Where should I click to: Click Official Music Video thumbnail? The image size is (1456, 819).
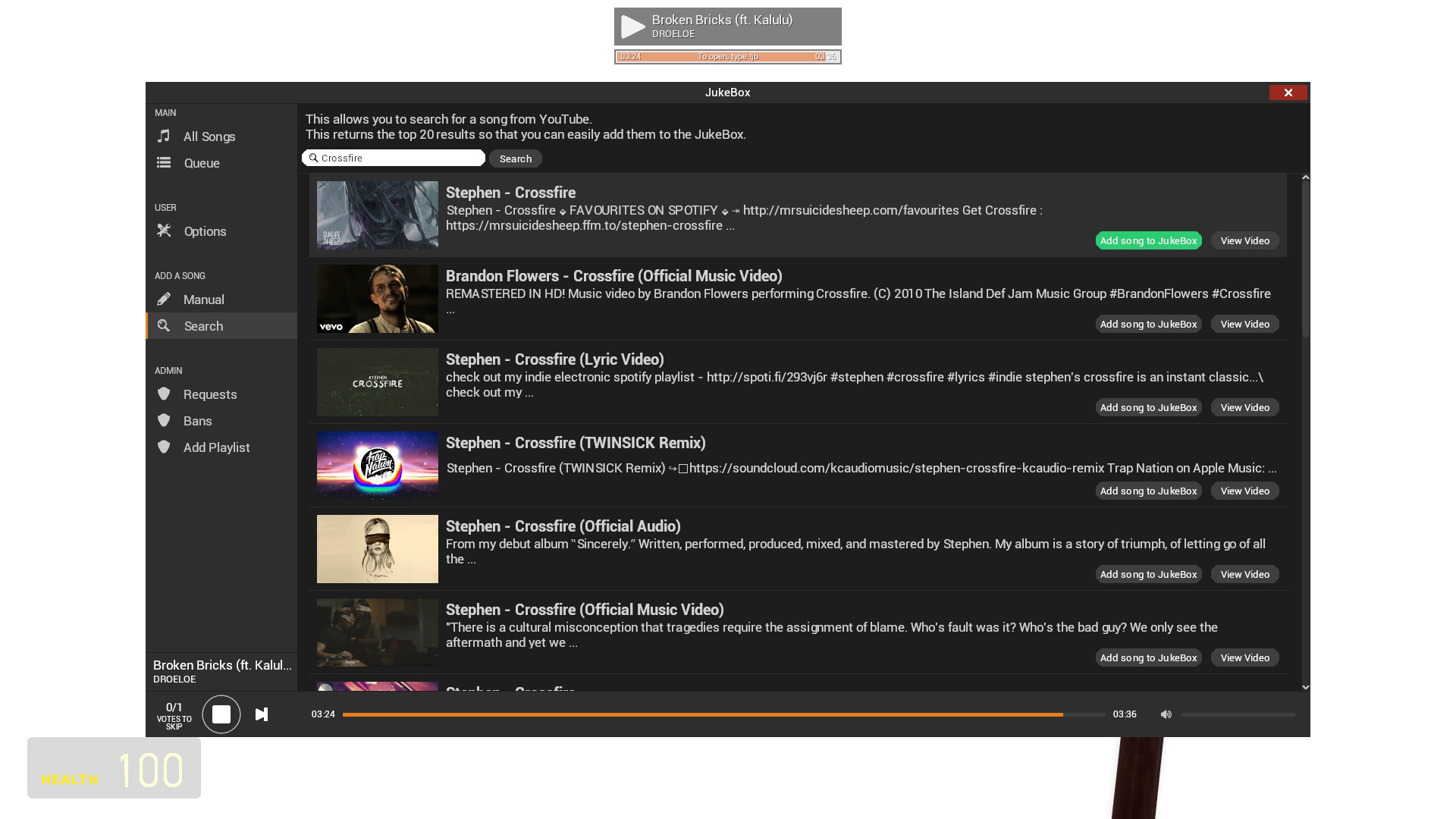378,632
